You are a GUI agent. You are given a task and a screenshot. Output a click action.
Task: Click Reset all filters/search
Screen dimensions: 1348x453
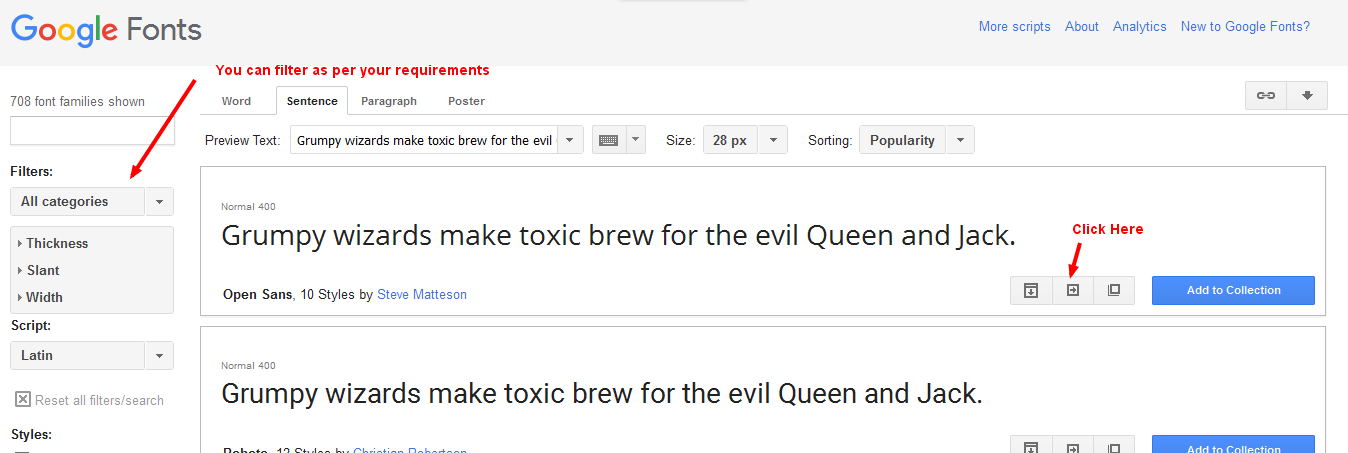(99, 400)
